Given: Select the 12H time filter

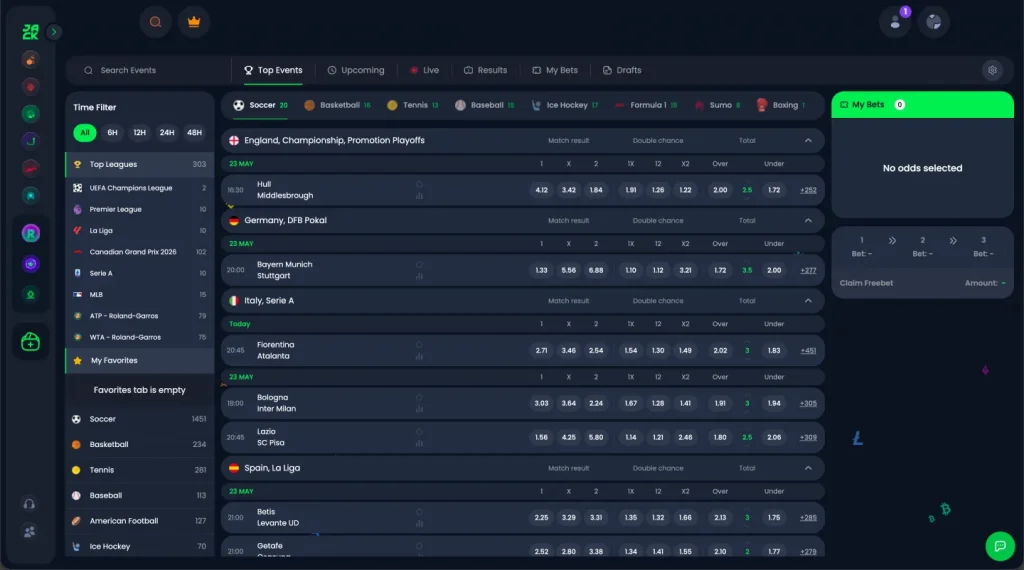Looking at the screenshot, I should [140, 133].
